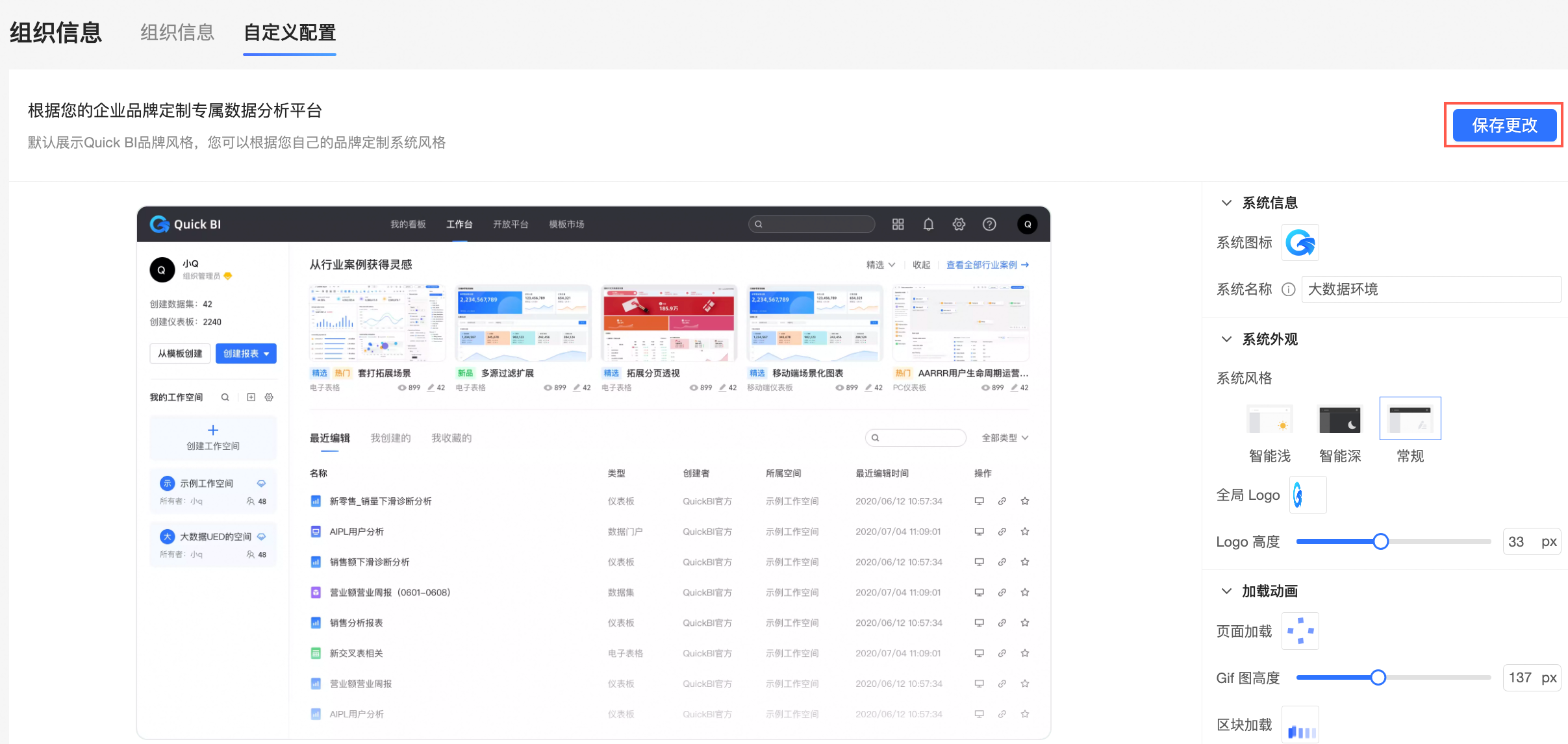Click the 区块加载 animation icon
The height and width of the screenshot is (744, 1568).
click(1300, 725)
